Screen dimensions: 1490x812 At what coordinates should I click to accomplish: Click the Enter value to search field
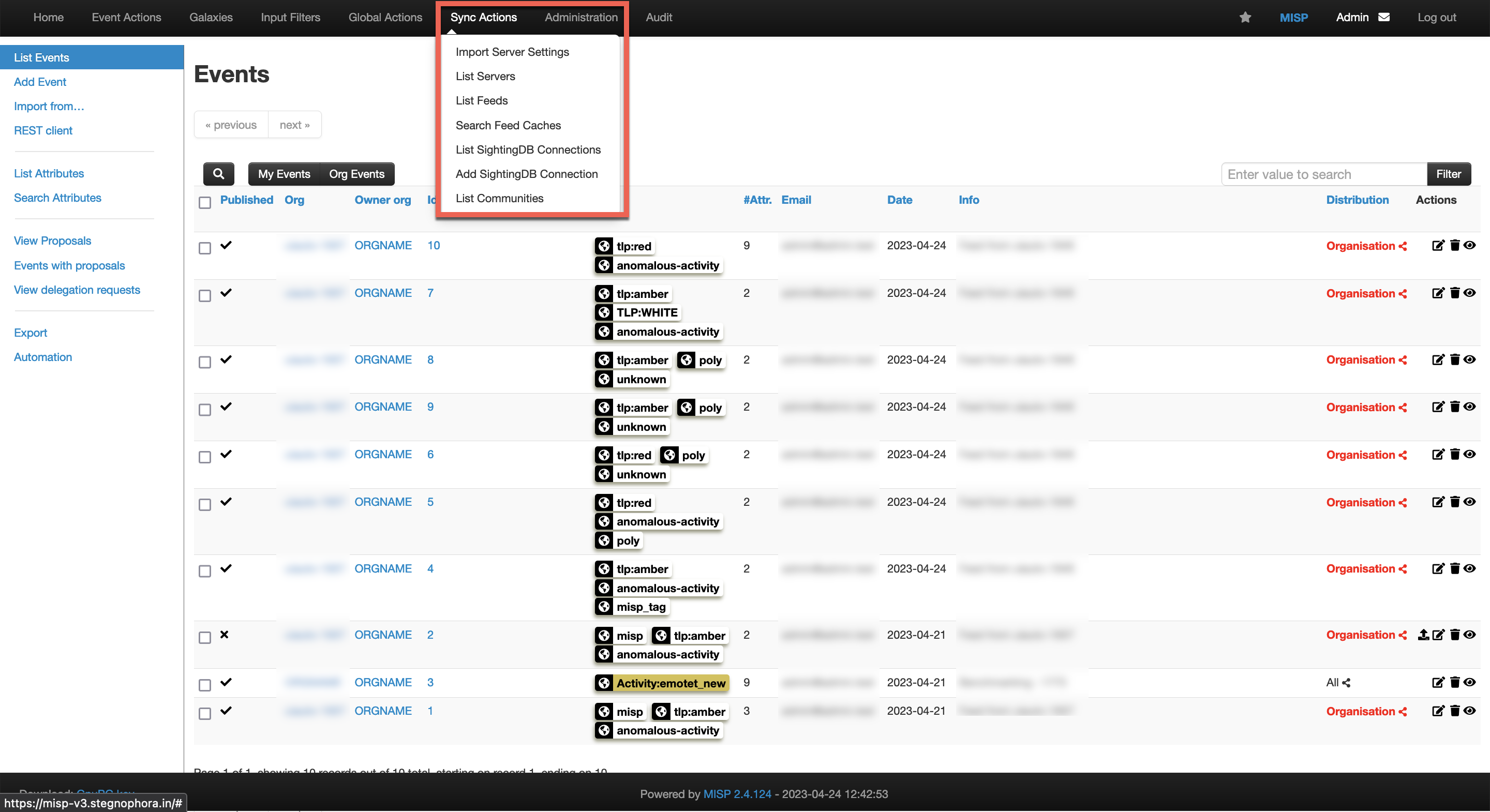(x=1323, y=174)
